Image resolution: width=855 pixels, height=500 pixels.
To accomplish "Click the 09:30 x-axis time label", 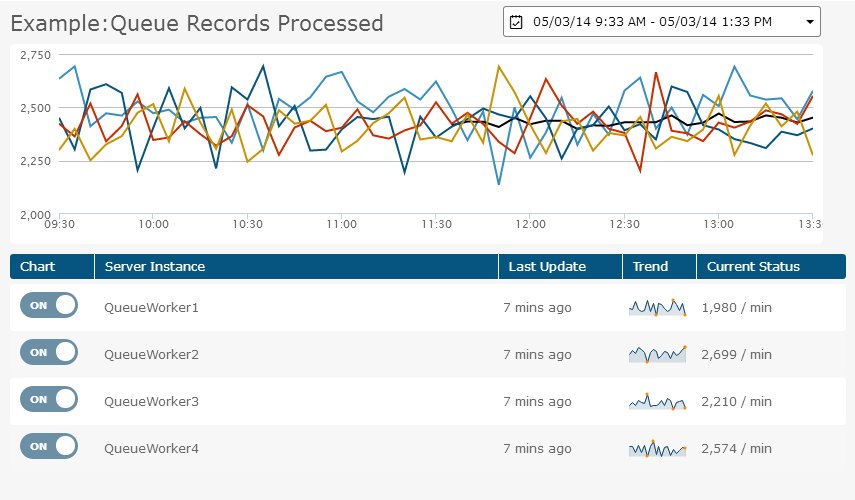I will coord(59,224).
